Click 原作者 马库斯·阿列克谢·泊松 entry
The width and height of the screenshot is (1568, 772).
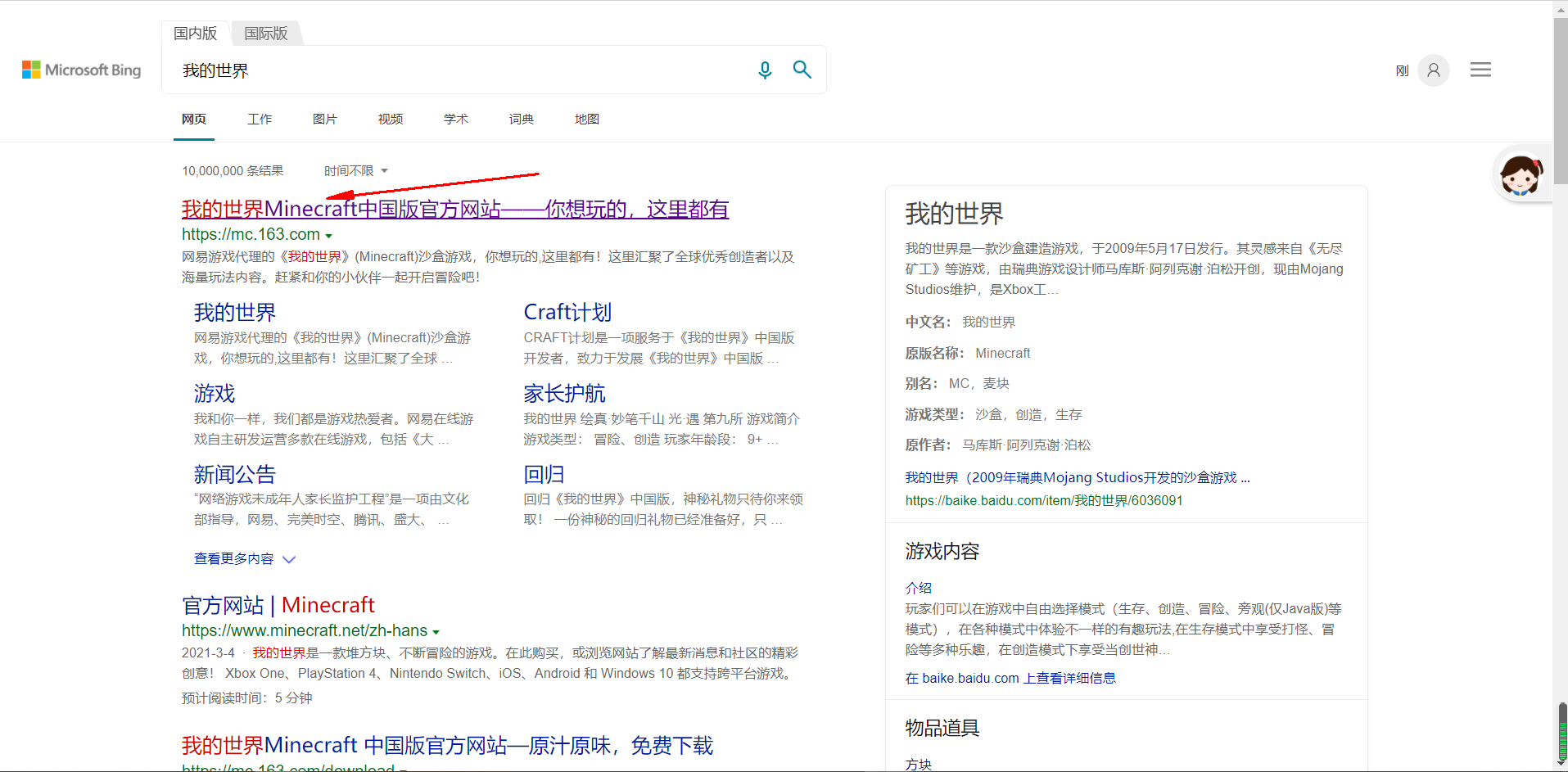coord(998,445)
